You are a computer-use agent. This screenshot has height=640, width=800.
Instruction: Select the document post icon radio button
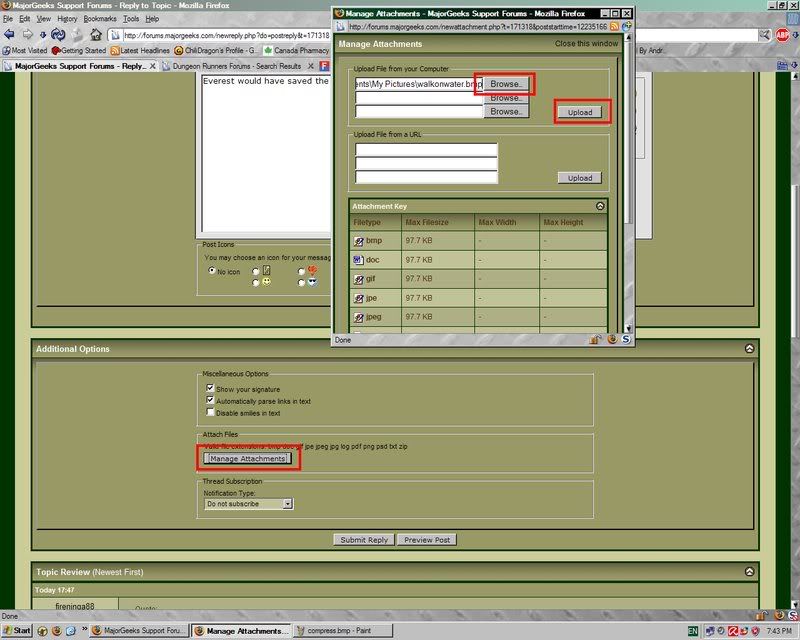pyautogui.click(x=256, y=271)
